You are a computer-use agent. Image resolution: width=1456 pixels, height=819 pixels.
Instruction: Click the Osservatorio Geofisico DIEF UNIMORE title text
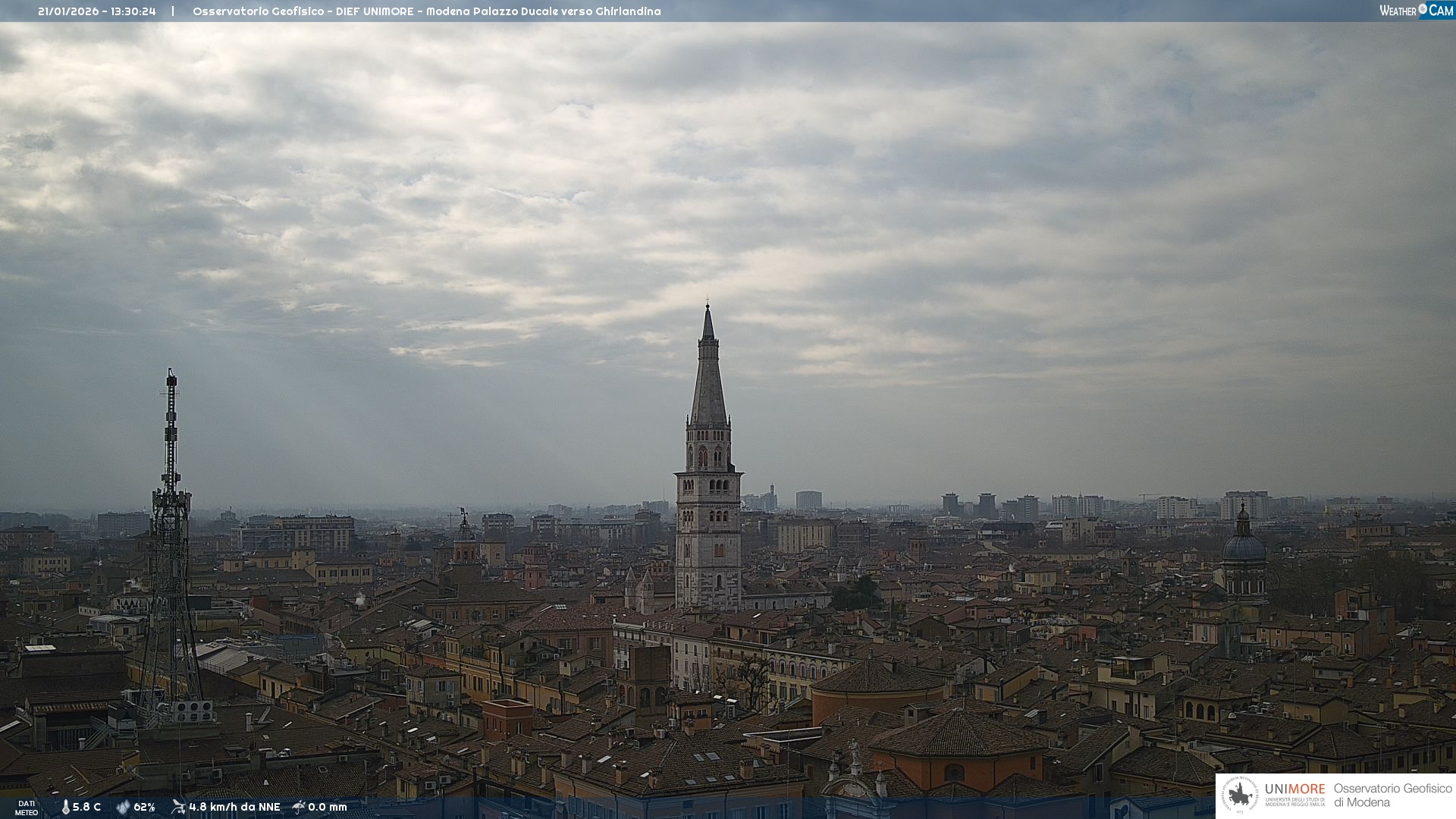point(426,11)
